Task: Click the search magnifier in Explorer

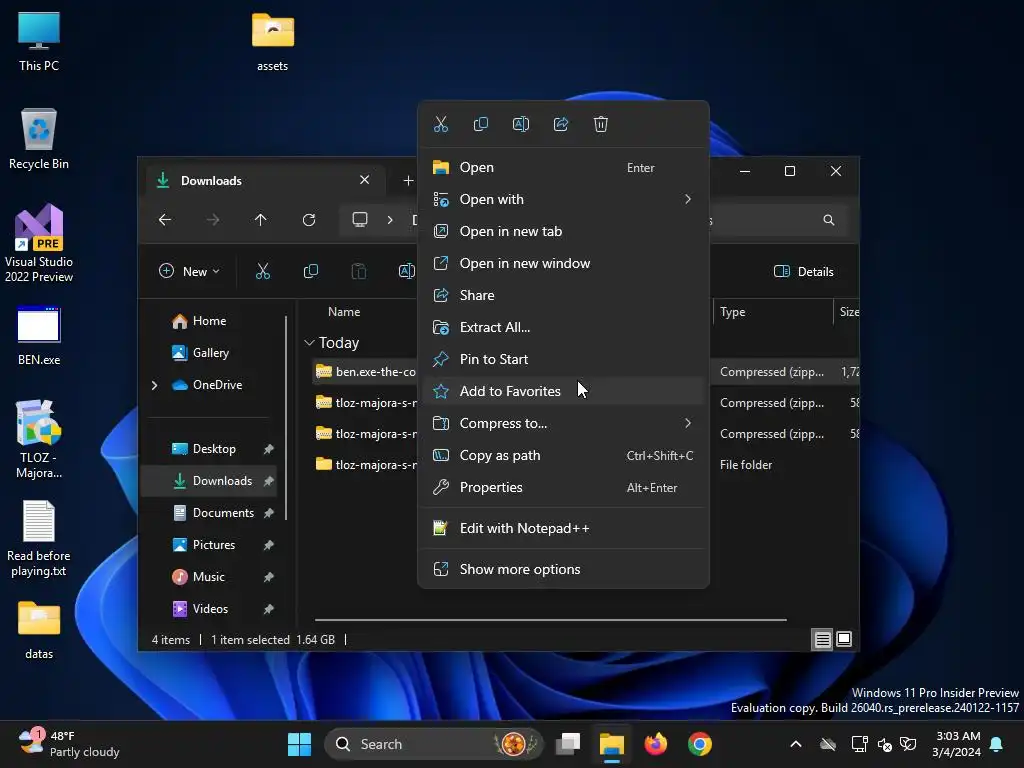Action: [829, 220]
